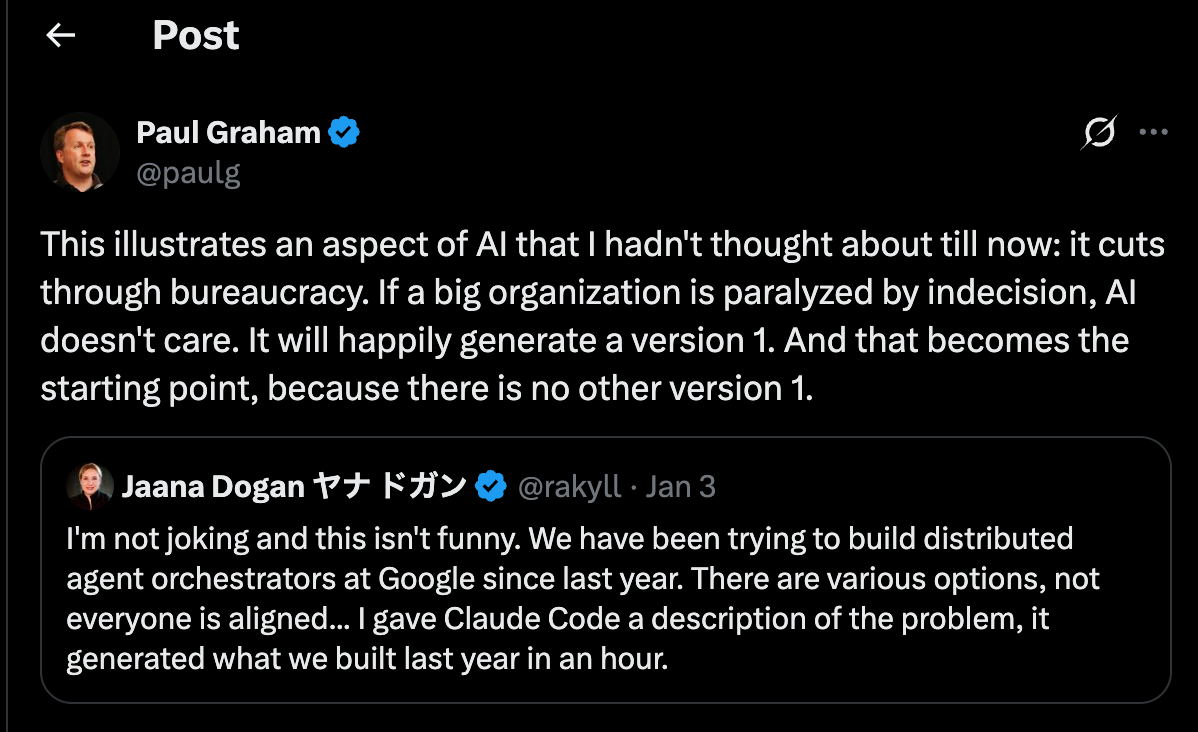Click Paul Graham's blue verified badge
The width and height of the screenshot is (1198, 732).
click(x=345, y=132)
